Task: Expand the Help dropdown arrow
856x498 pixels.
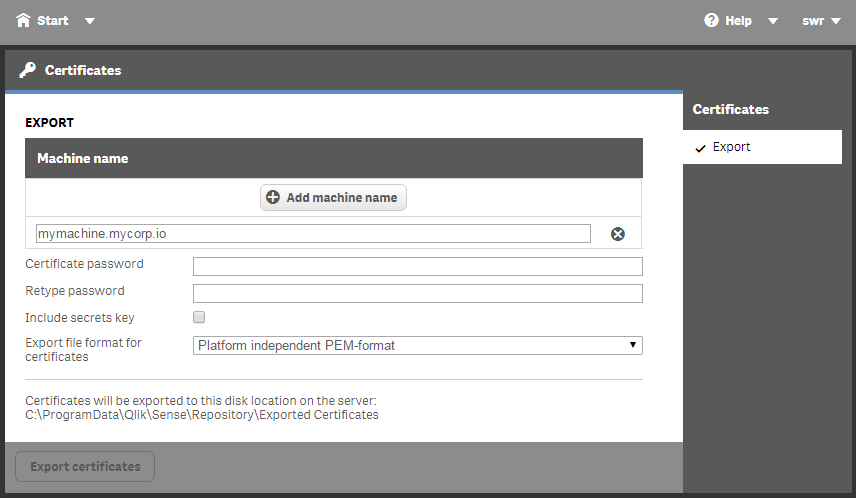Action: pyautogui.click(x=772, y=21)
